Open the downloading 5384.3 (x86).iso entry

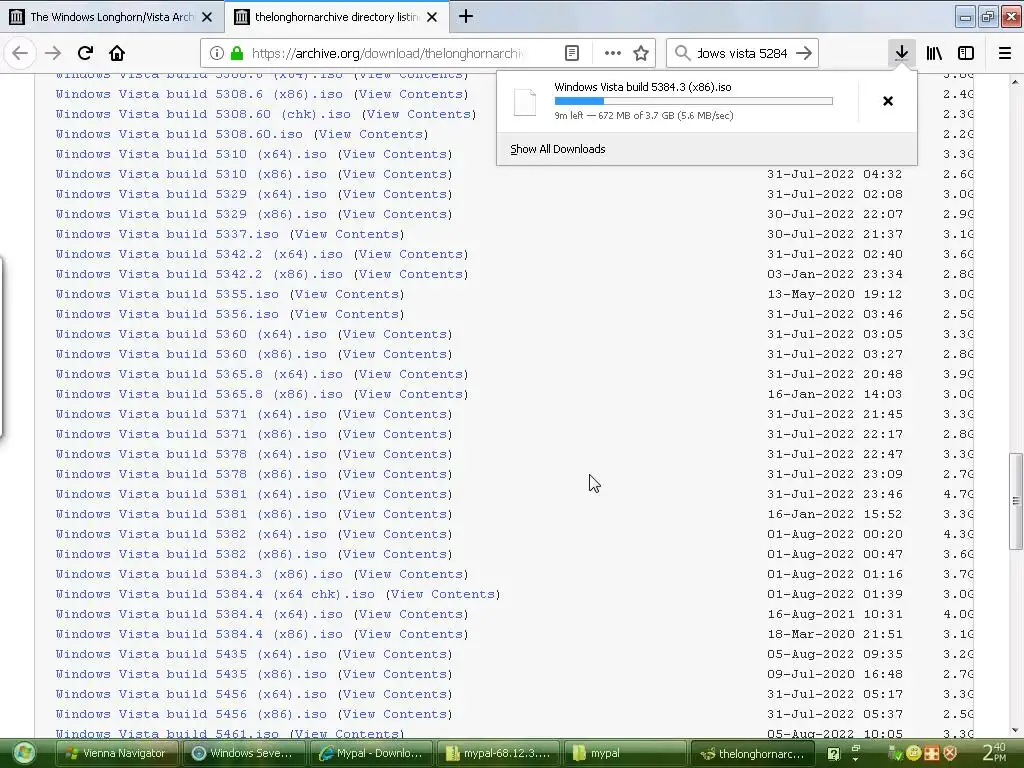(677, 101)
